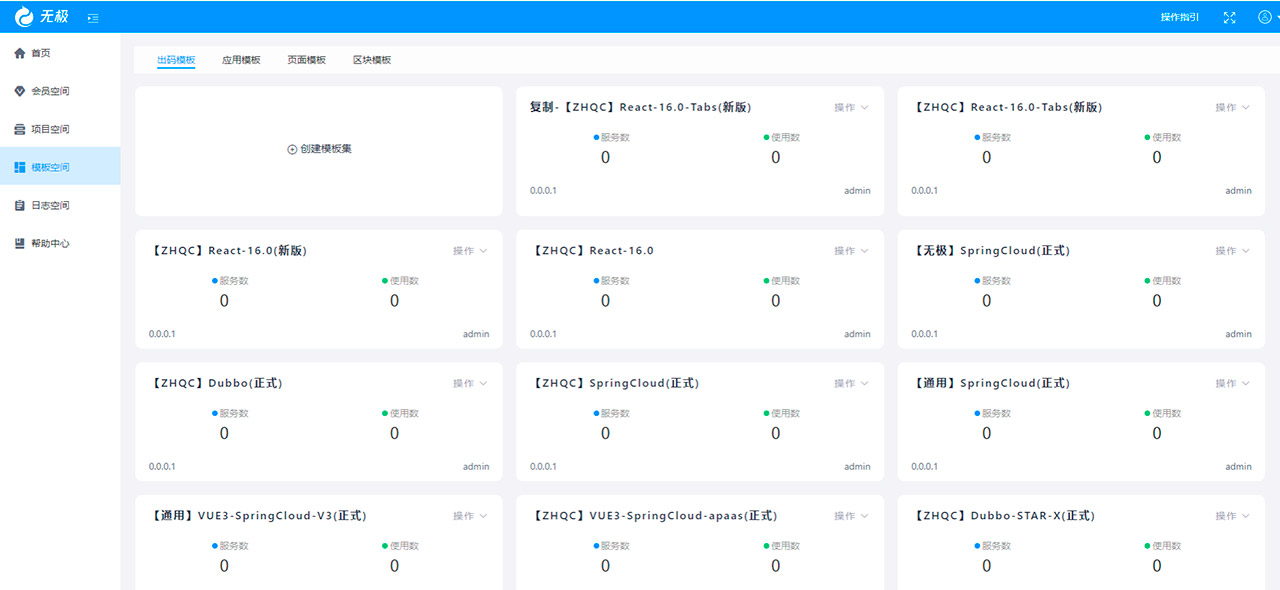Expand 操作 on 【无极】SpringCloud(正式) card
1280x590 pixels.
tap(1232, 251)
